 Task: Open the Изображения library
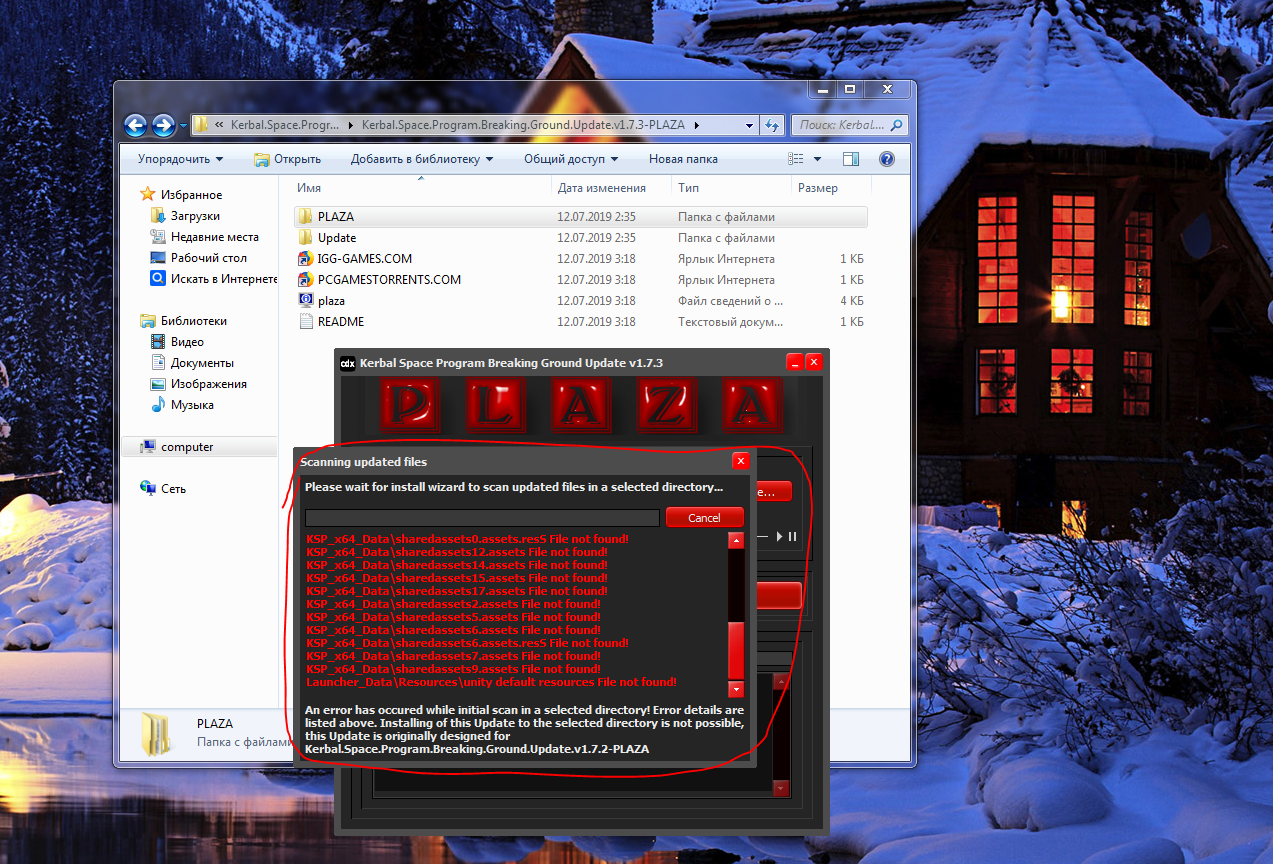[x=208, y=384]
